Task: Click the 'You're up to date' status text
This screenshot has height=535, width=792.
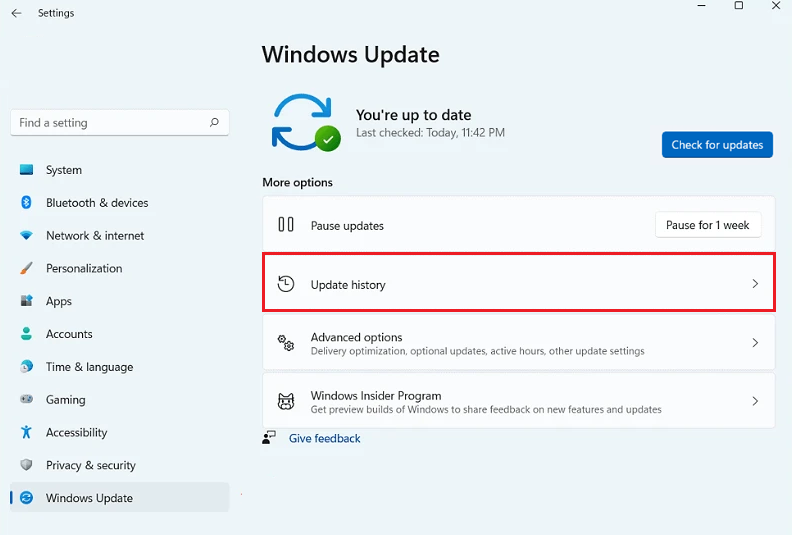Action: [x=413, y=115]
